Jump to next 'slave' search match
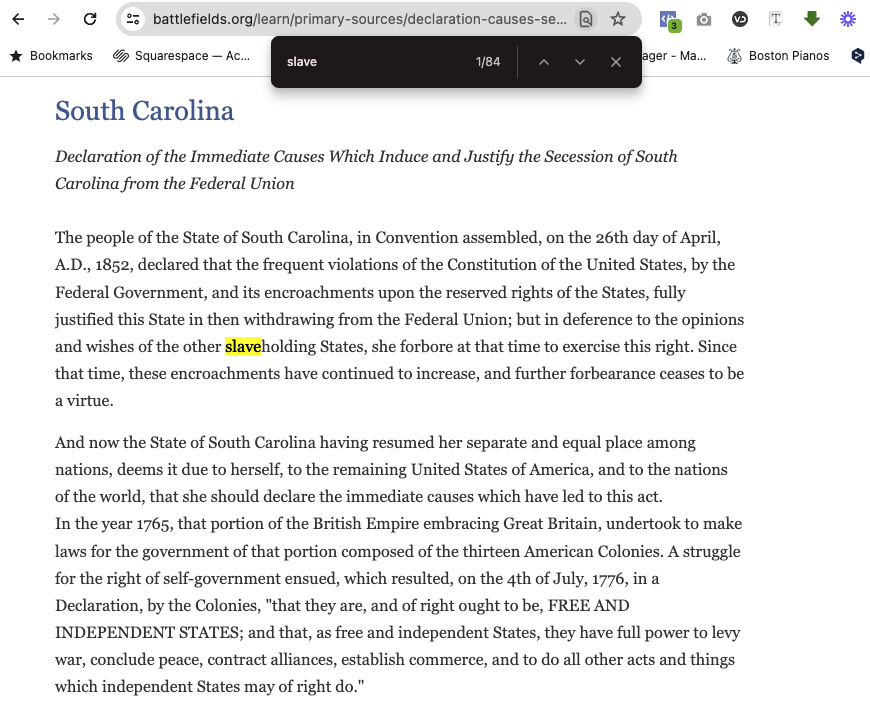870x721 pixels. pos(580,62)
